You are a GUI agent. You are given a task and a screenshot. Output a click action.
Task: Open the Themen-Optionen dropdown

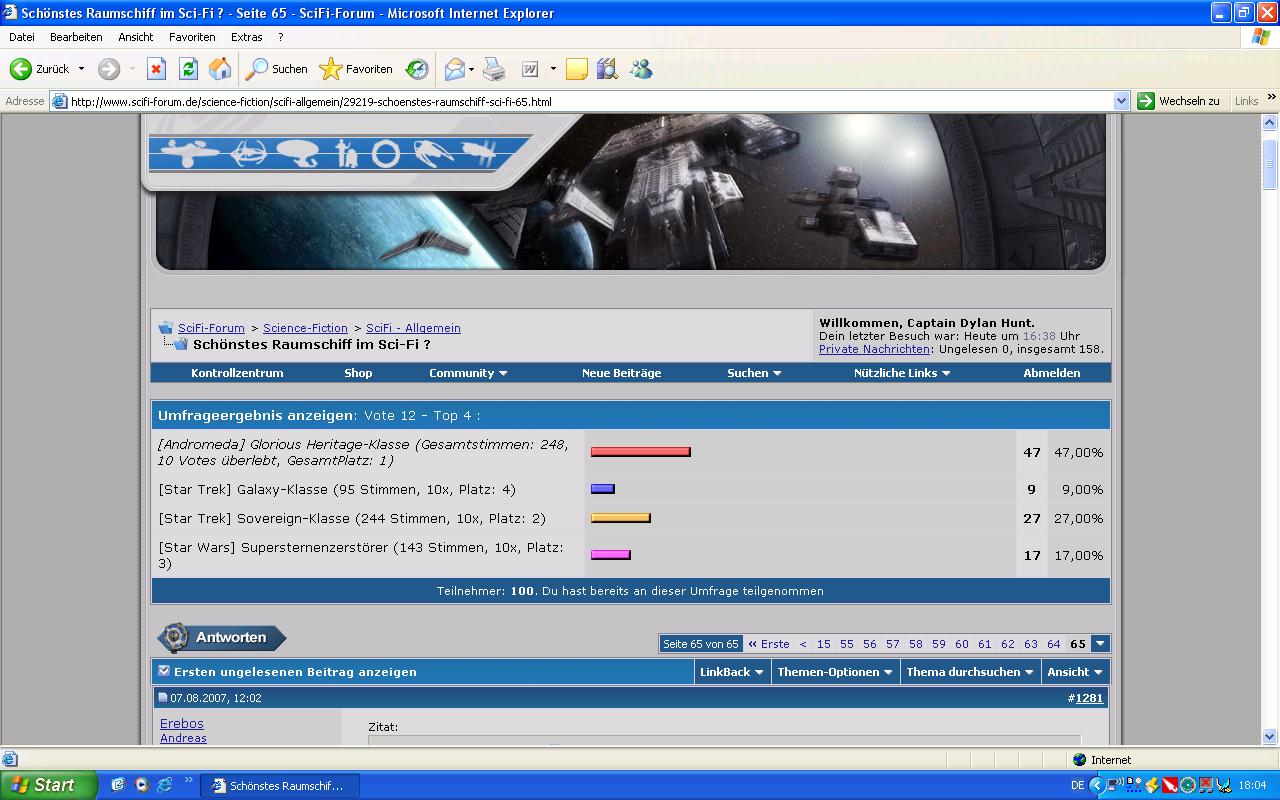point(835,672)
